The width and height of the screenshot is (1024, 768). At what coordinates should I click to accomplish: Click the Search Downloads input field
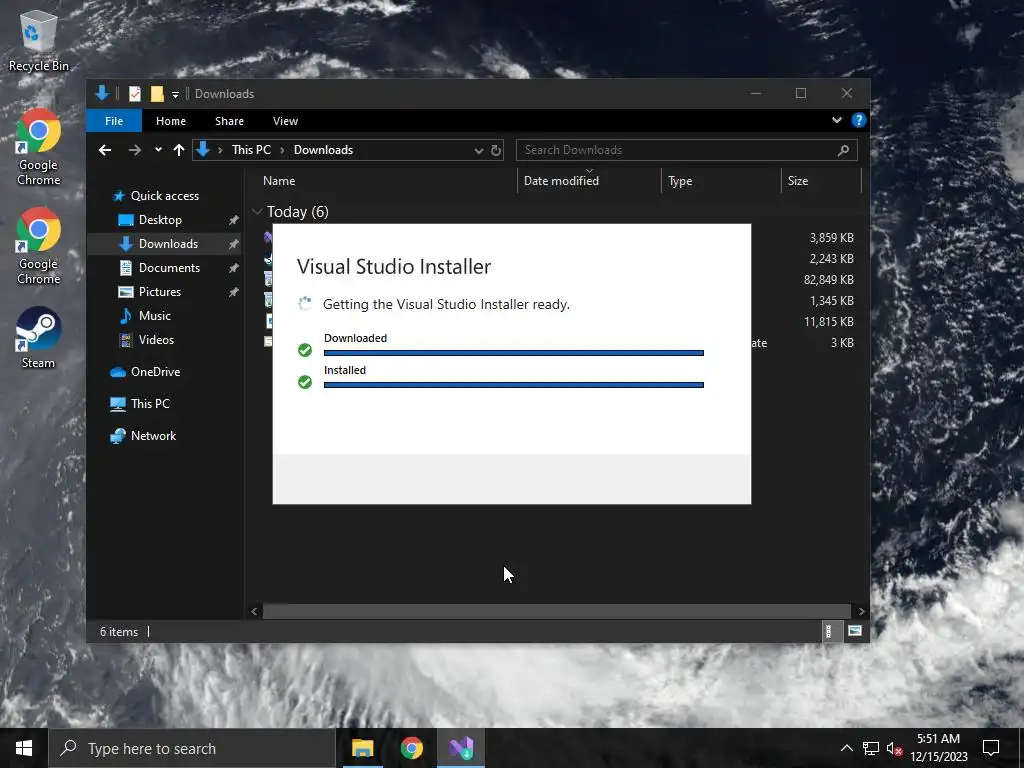pos(686,150)
